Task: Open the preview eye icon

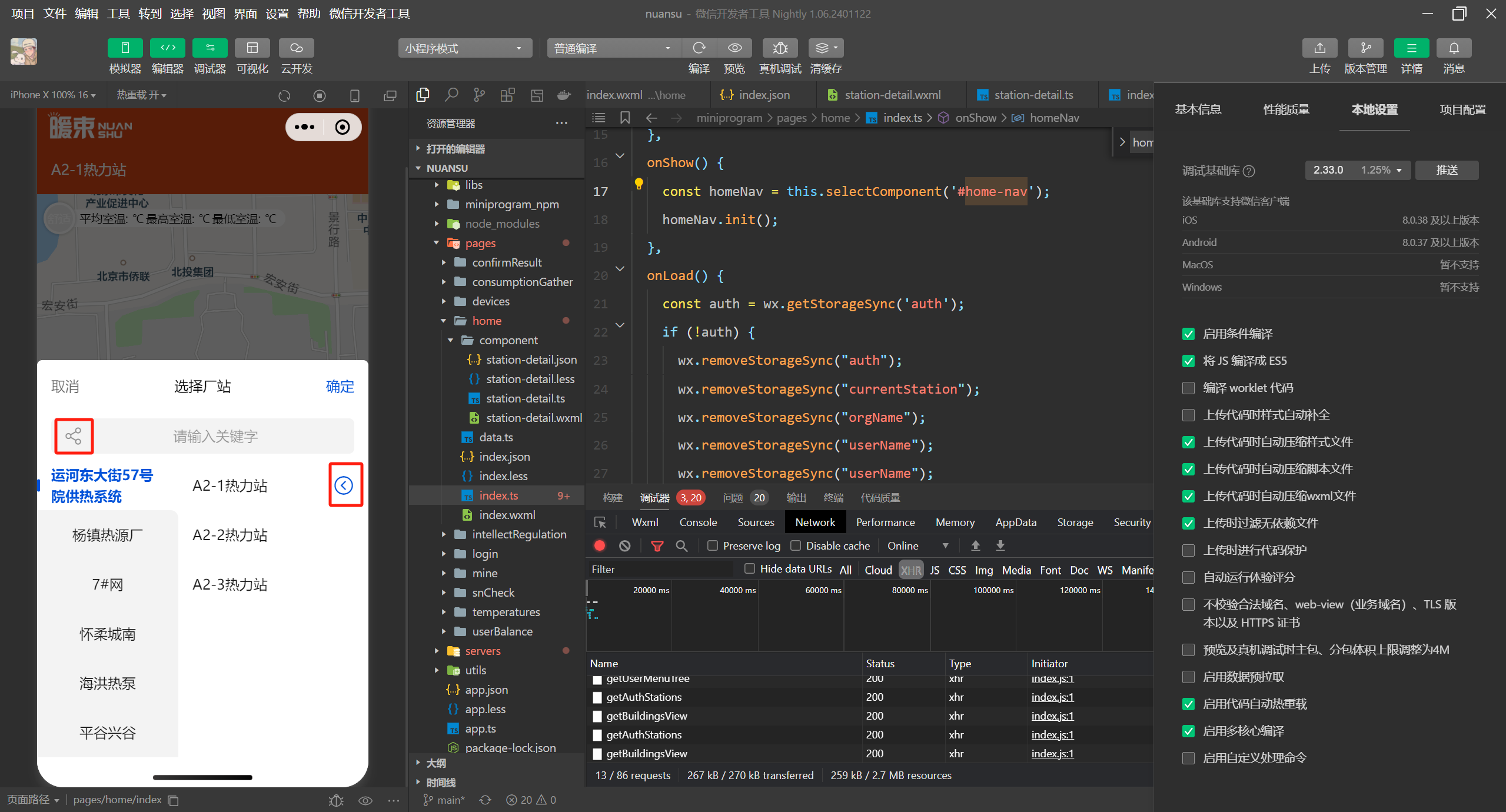Action: tap(734, 48)
